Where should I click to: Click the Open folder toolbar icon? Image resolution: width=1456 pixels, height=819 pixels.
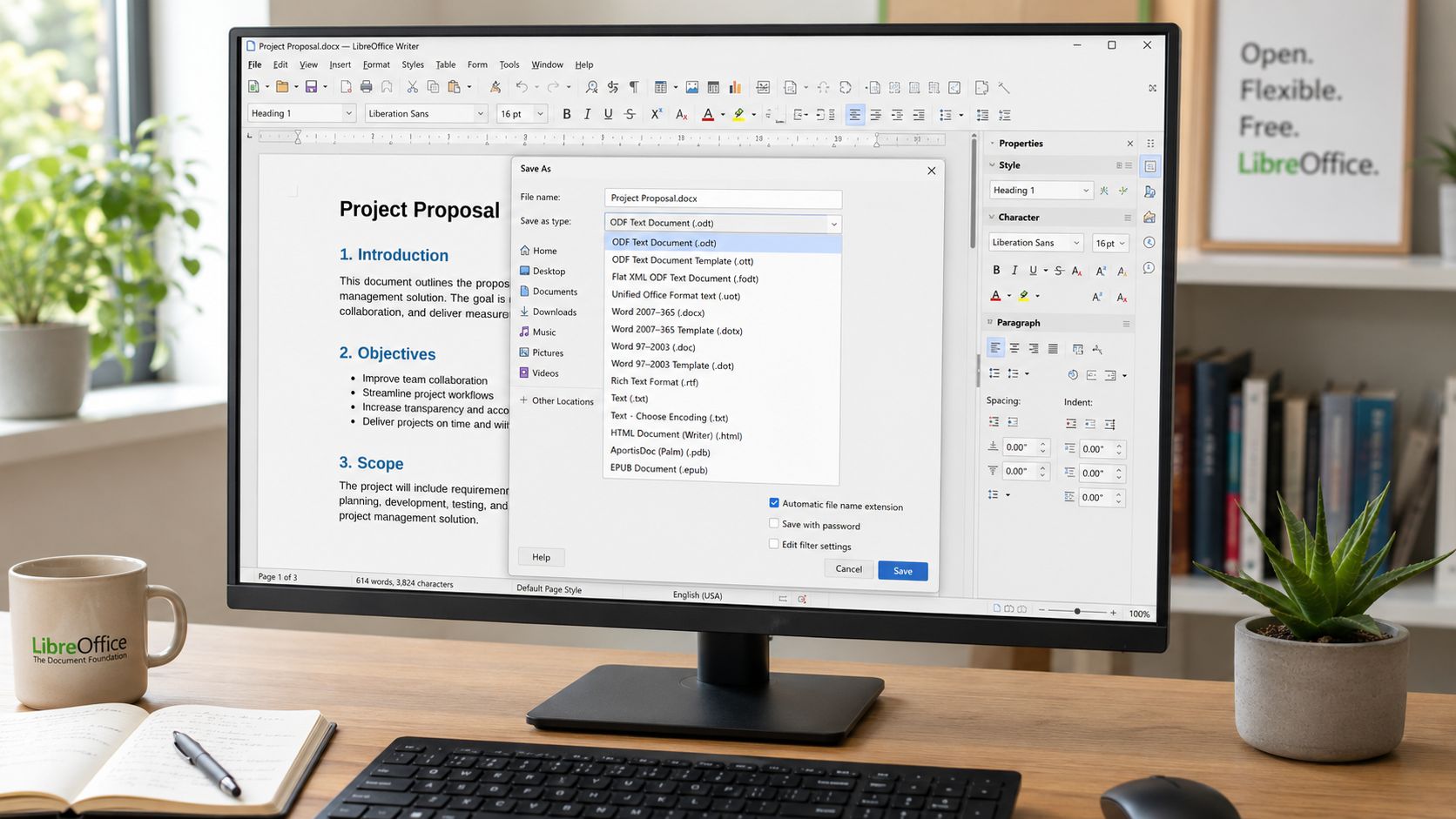pyautogui.click(x=282, y=87)
